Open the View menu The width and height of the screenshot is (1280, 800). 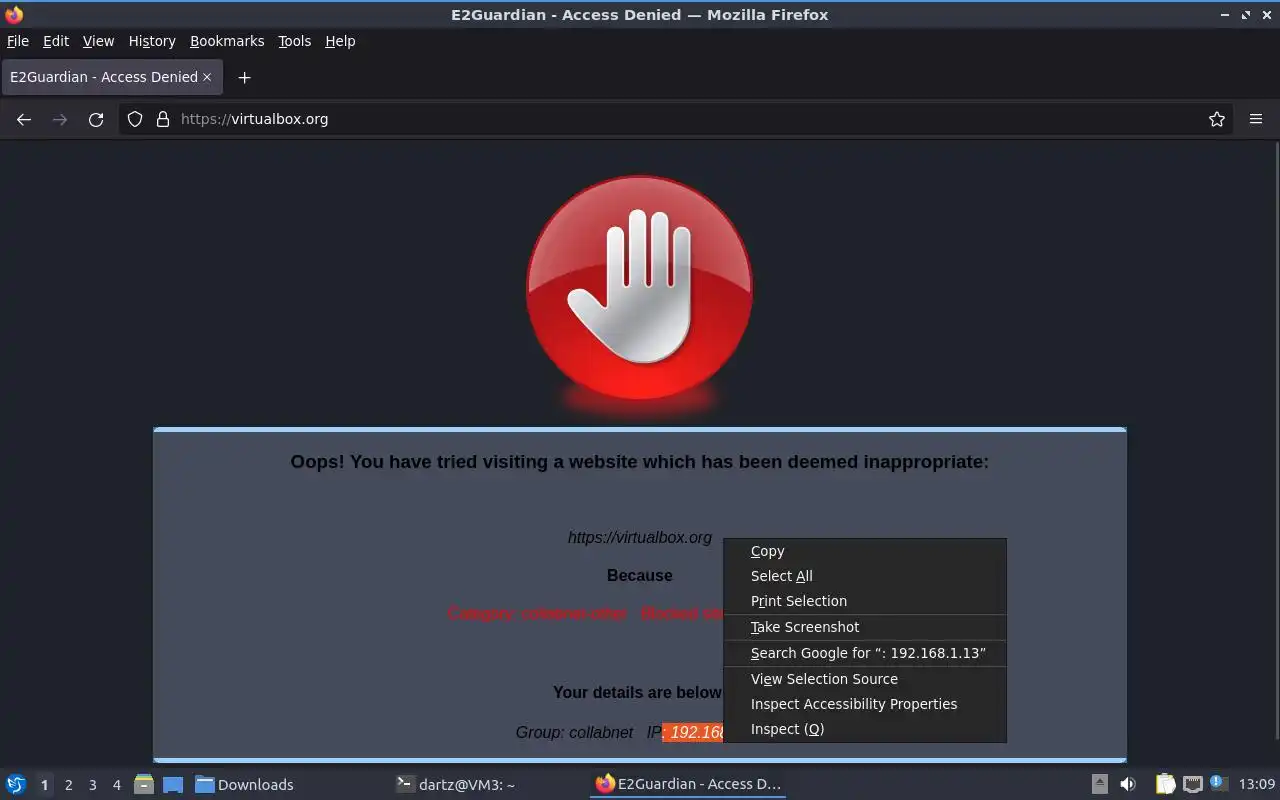coord(98,41)
